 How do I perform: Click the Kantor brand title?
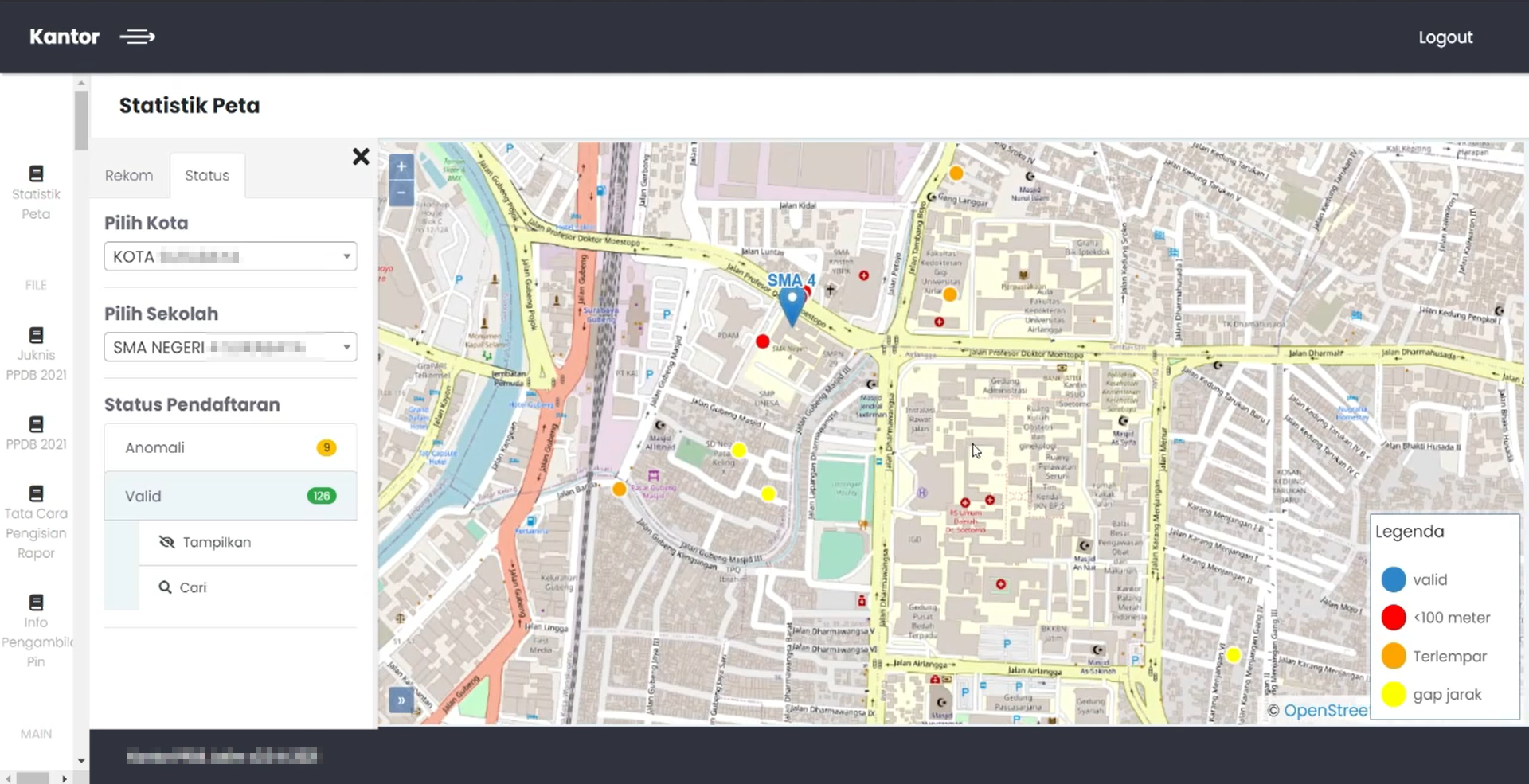65,37
